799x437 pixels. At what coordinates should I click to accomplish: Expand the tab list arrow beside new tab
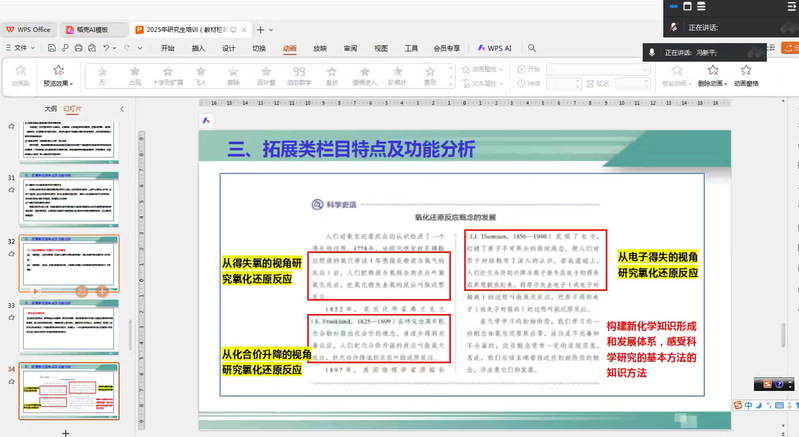[273, 30]
